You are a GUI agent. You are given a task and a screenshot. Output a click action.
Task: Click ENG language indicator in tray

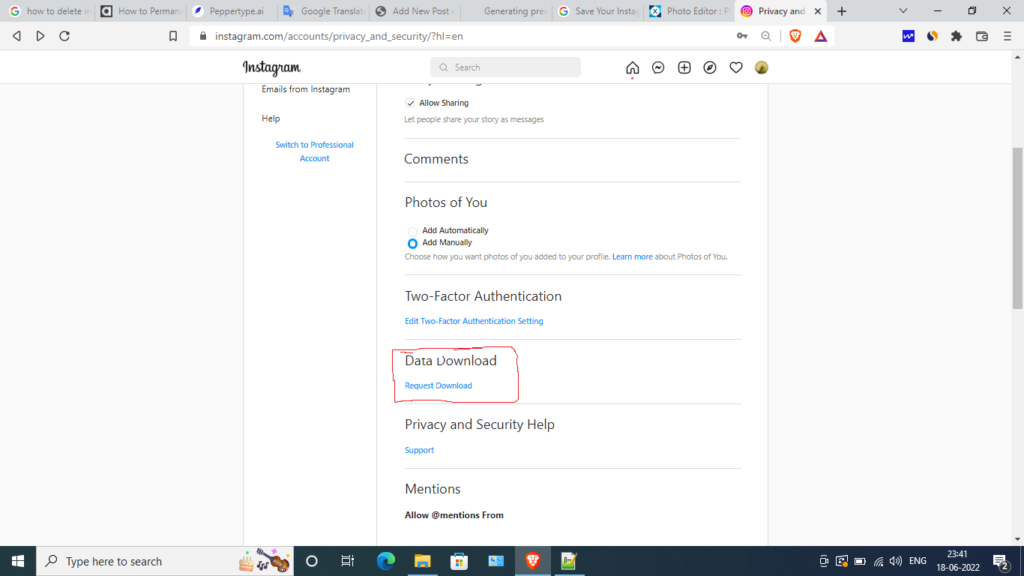point(918,561)
